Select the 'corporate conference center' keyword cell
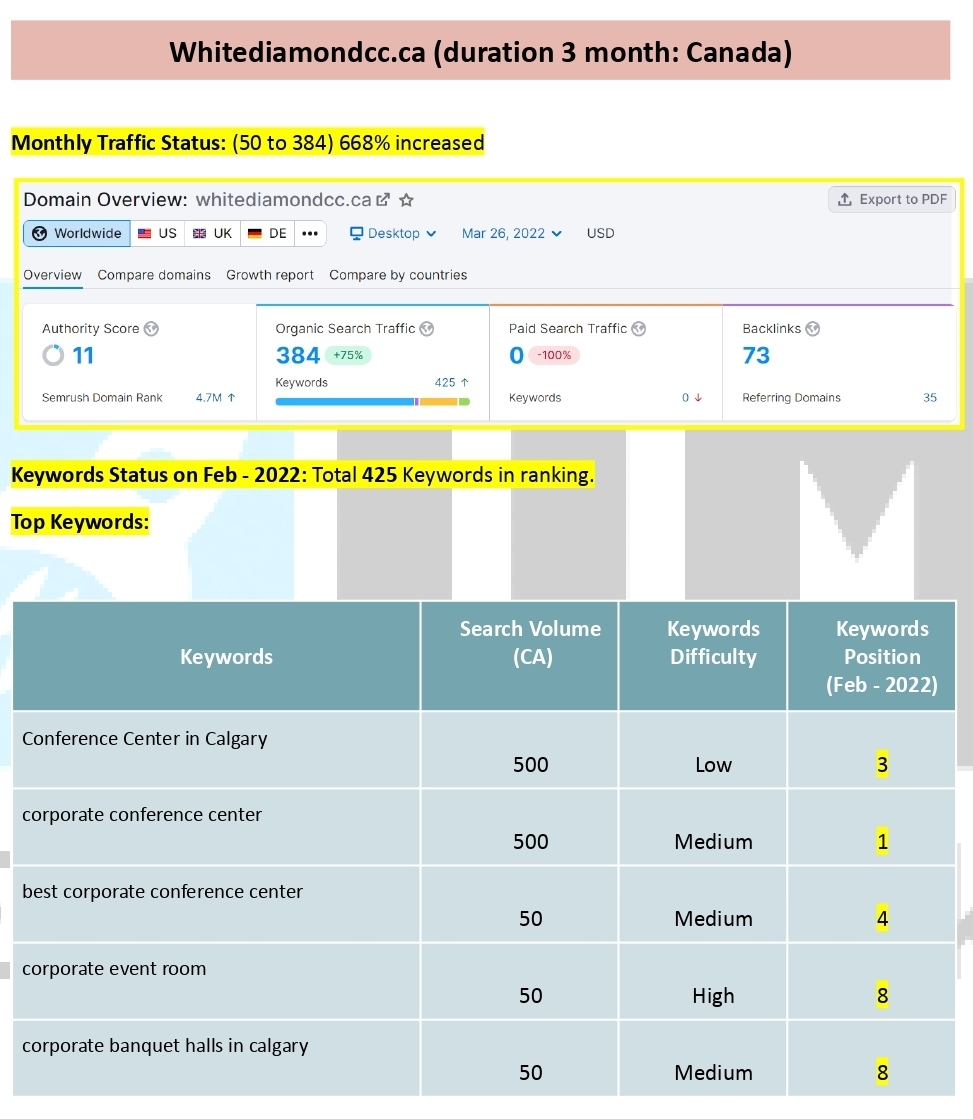This screenshot has height=1119, width=973. [x=216, y=826]
